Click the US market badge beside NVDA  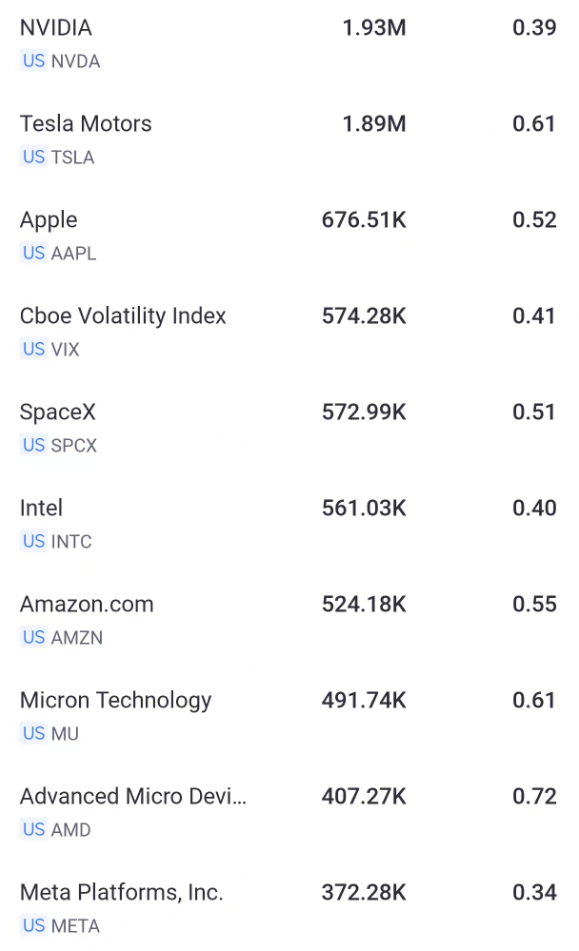click(34, 61)
